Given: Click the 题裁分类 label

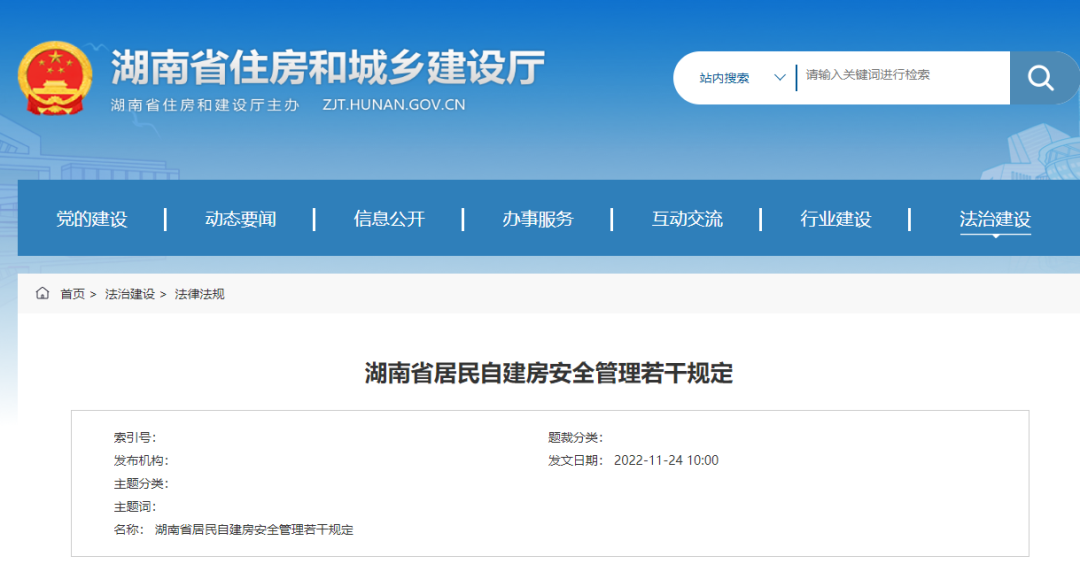Looking at the screenshot, I should (x=575, y=438).
